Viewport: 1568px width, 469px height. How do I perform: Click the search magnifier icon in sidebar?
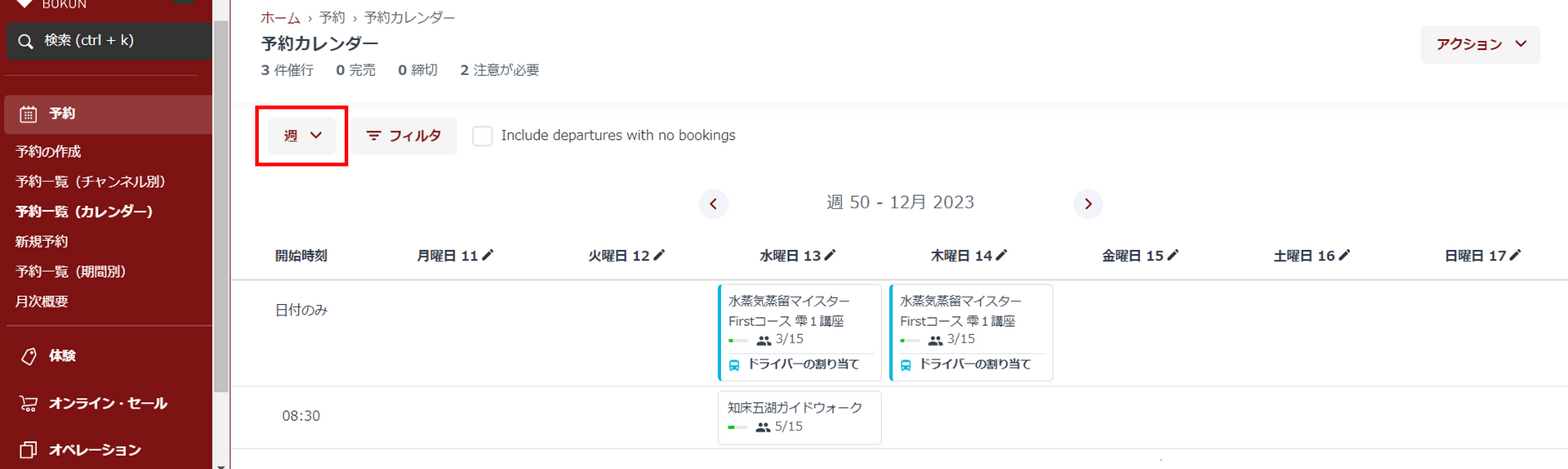(25, 41)
